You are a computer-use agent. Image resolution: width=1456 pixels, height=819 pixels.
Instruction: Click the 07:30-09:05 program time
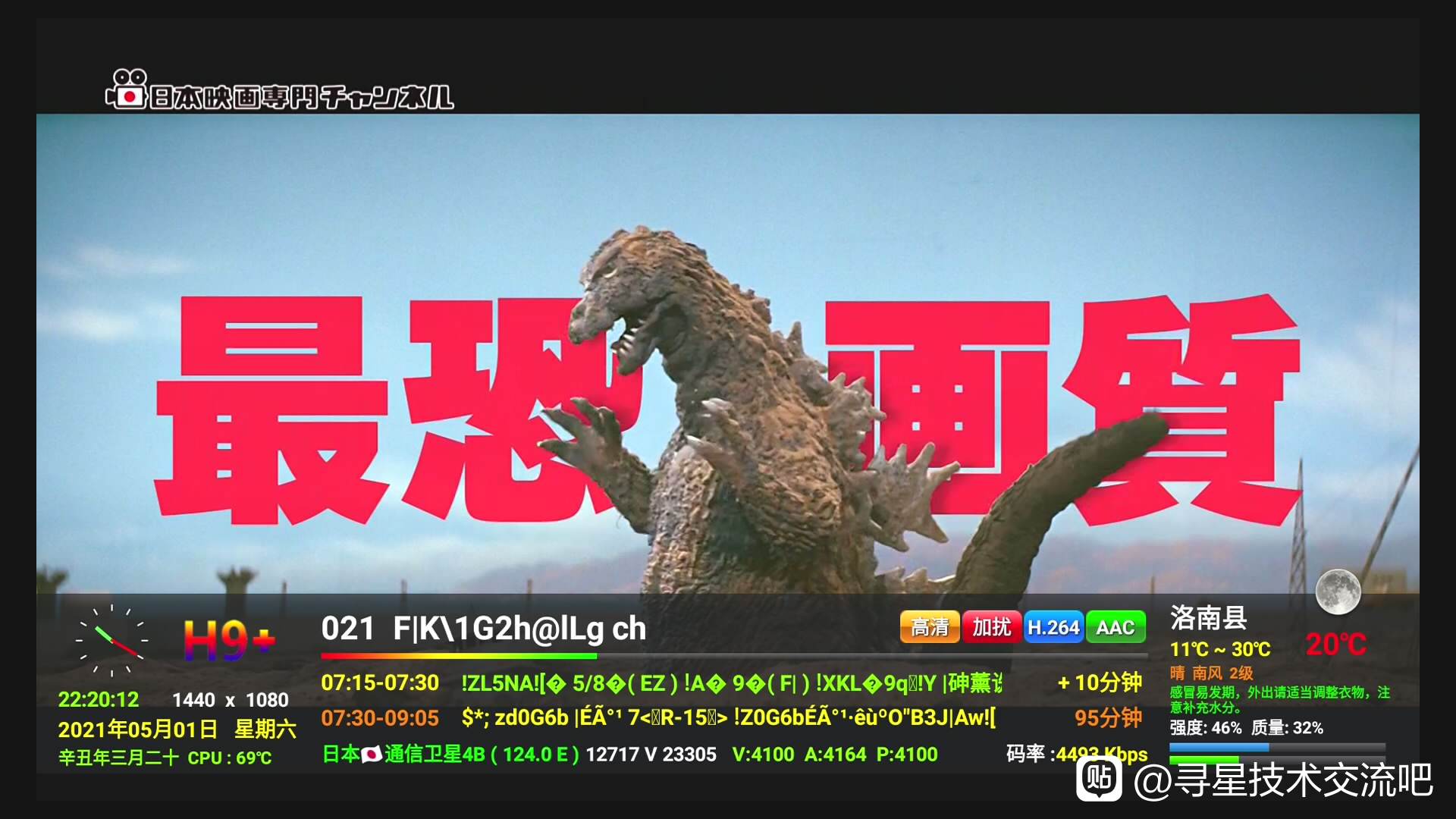[x=380, y=718]
